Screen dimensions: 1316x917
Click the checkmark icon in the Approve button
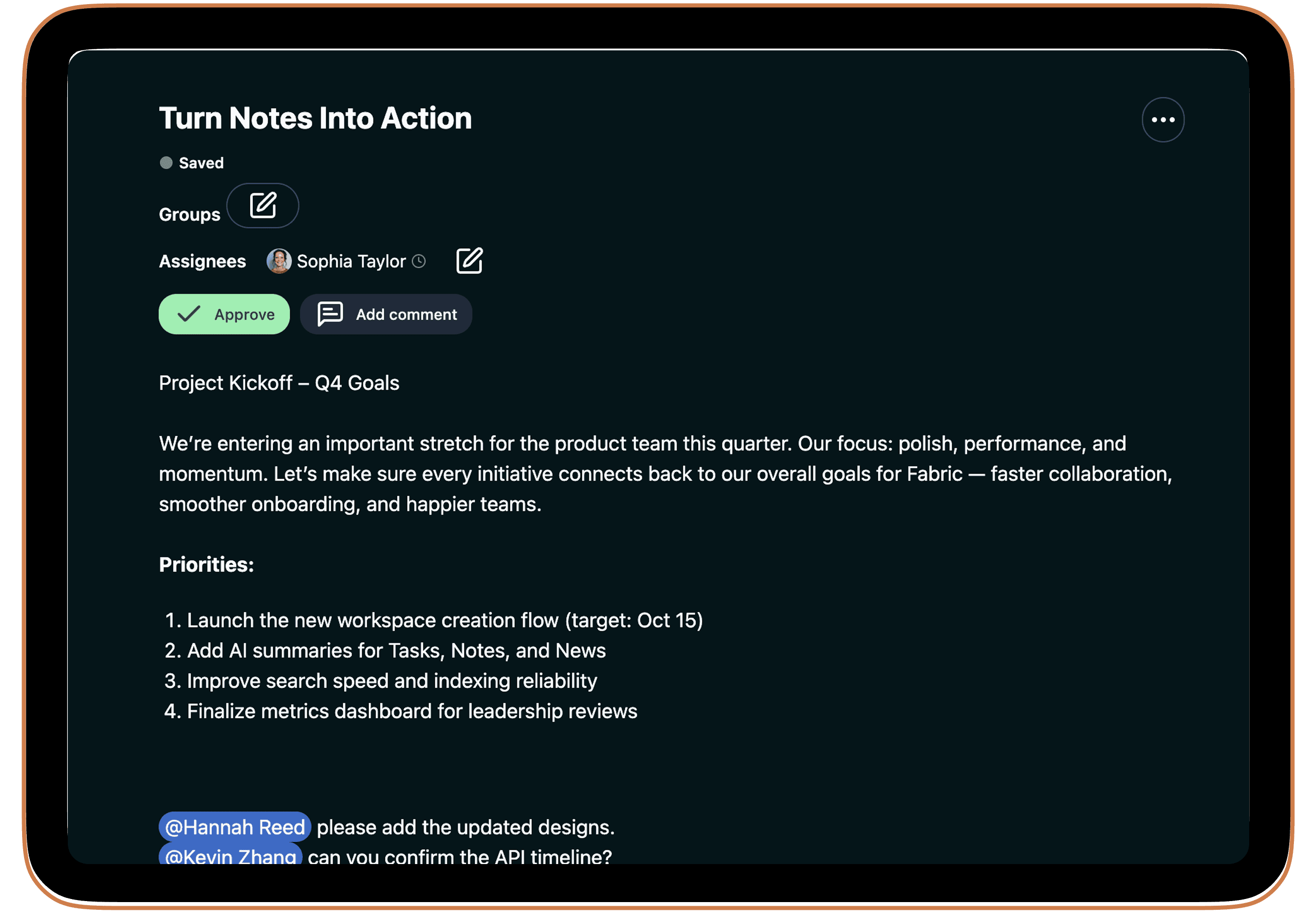coord(189,314)
